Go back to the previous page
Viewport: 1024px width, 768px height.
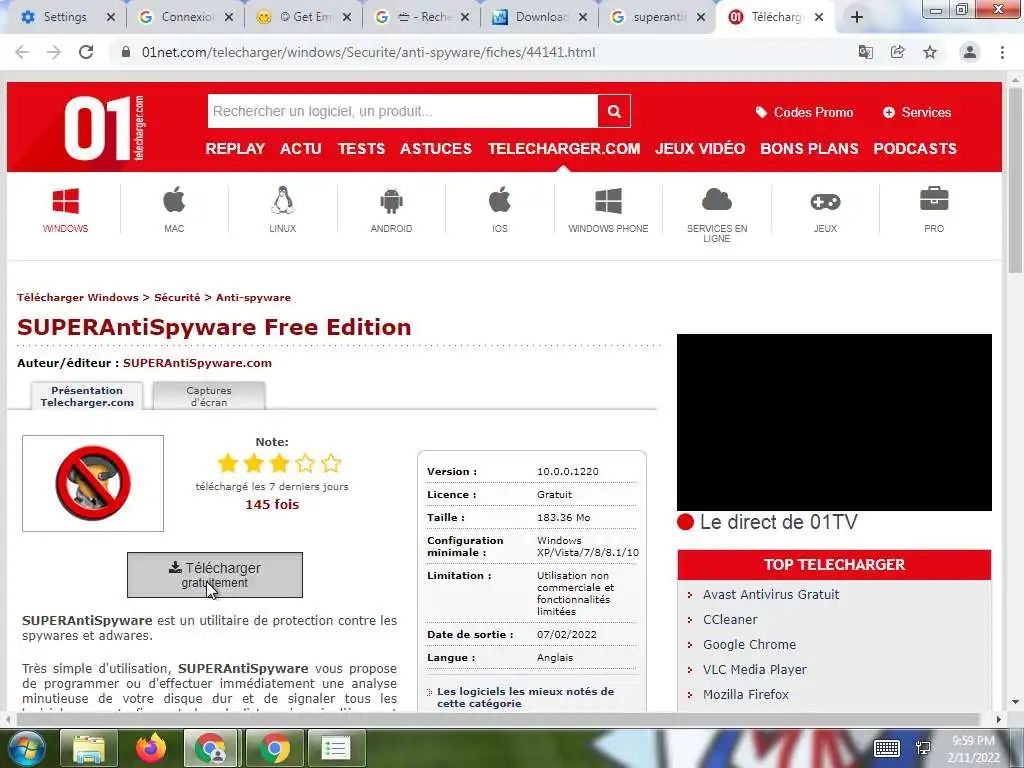(22, 52)
